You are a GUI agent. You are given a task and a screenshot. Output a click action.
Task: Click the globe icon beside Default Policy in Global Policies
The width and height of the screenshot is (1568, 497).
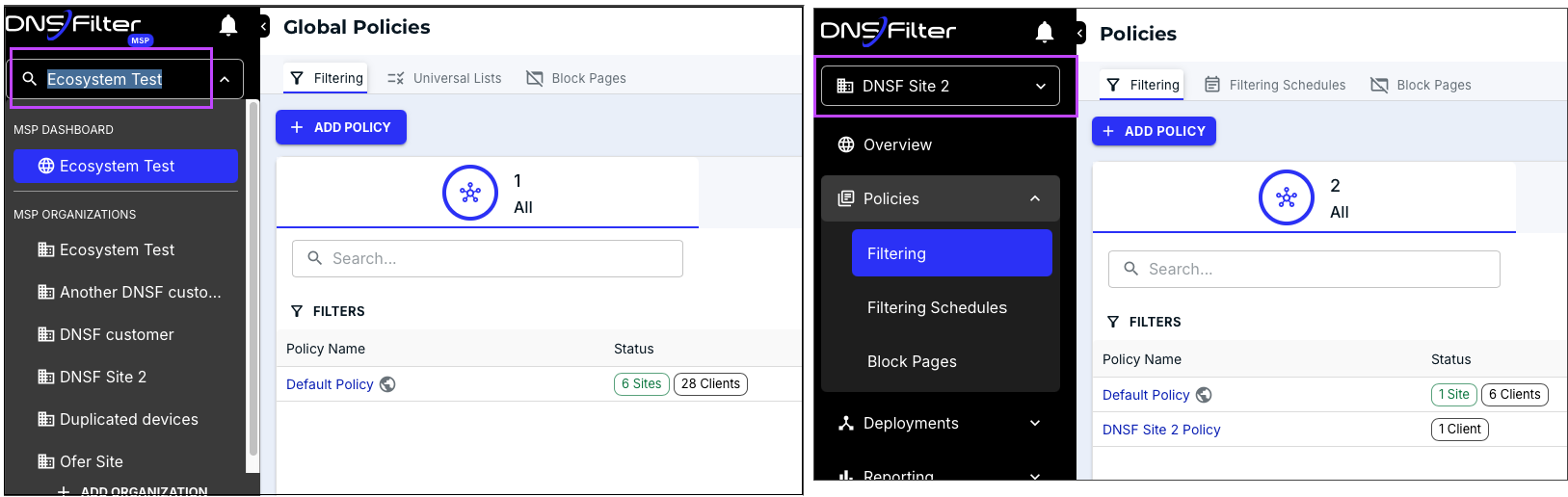387,384
